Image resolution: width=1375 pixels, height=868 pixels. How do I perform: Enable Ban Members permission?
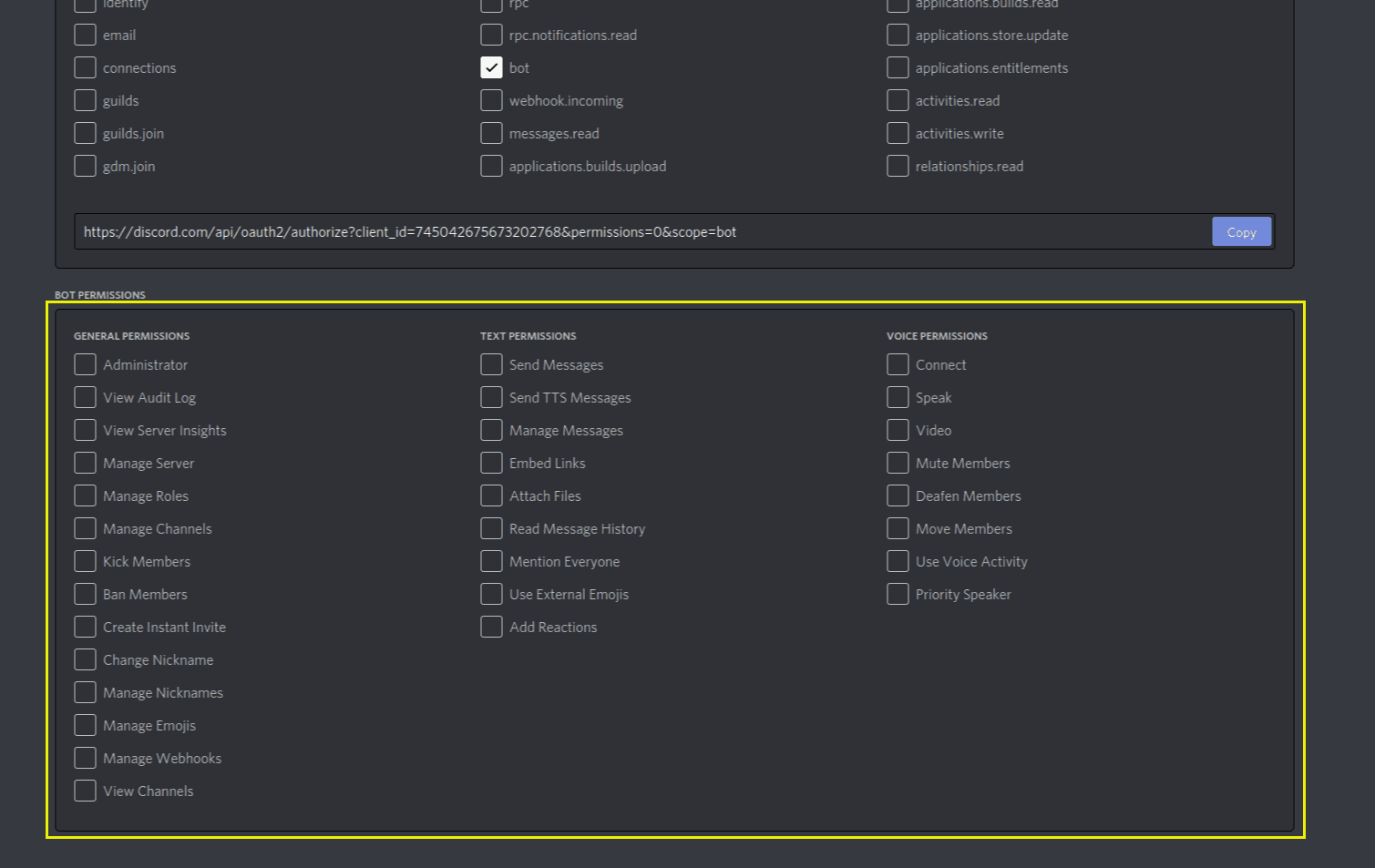(86, 595)
